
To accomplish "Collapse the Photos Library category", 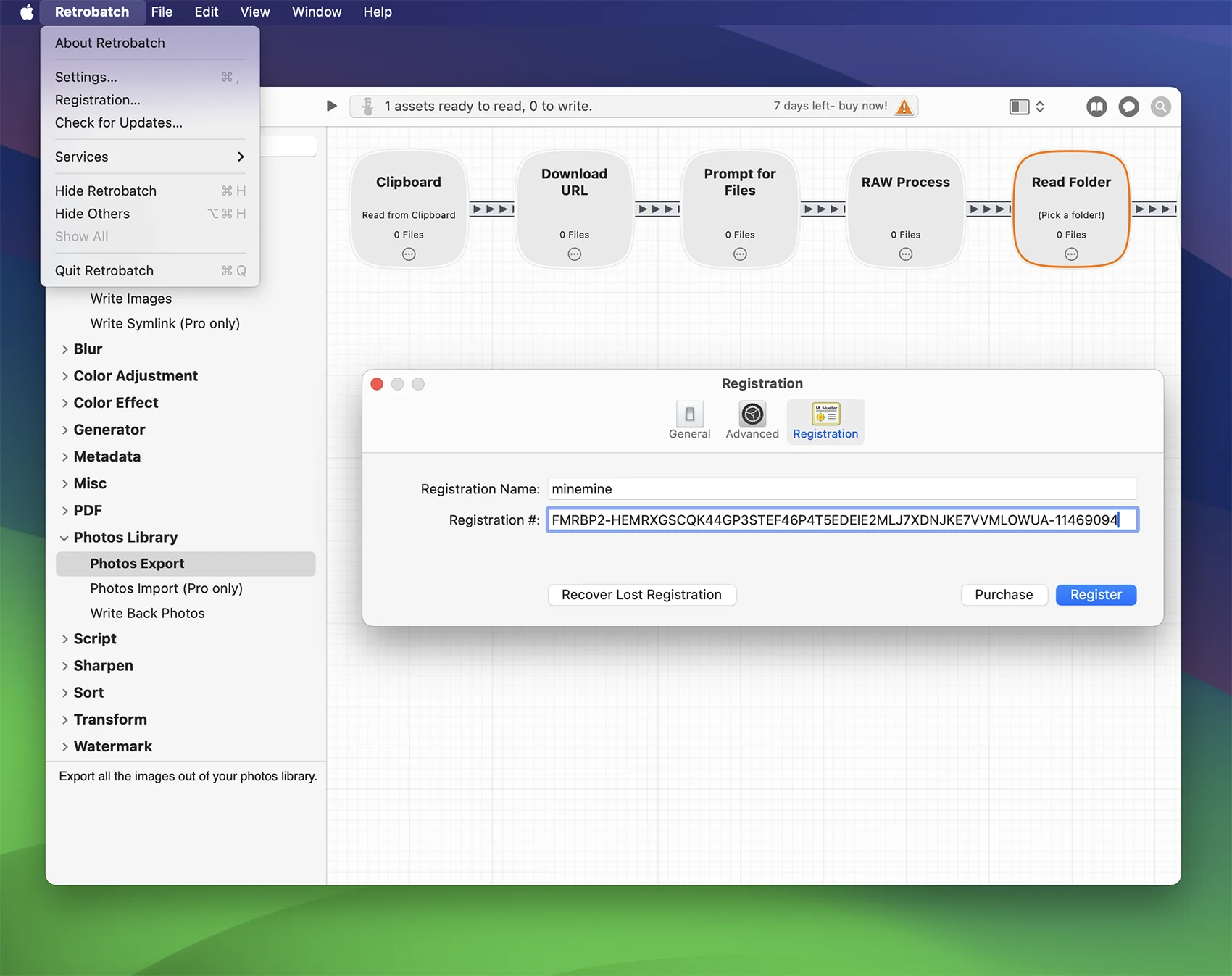I will (x=64, y=538).
